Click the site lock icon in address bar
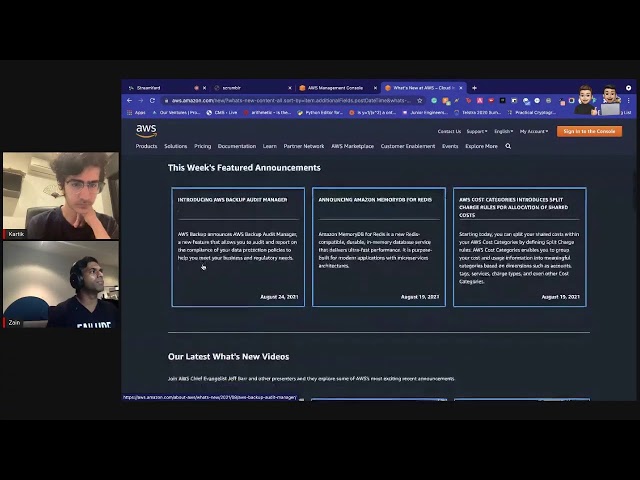Image resolution: width=640 pixels, height=480 pixels. coord(166,100)
